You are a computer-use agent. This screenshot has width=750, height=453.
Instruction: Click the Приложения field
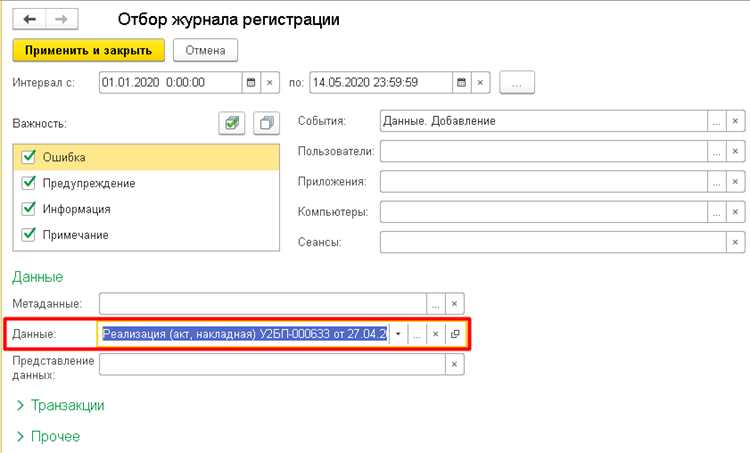543,182
